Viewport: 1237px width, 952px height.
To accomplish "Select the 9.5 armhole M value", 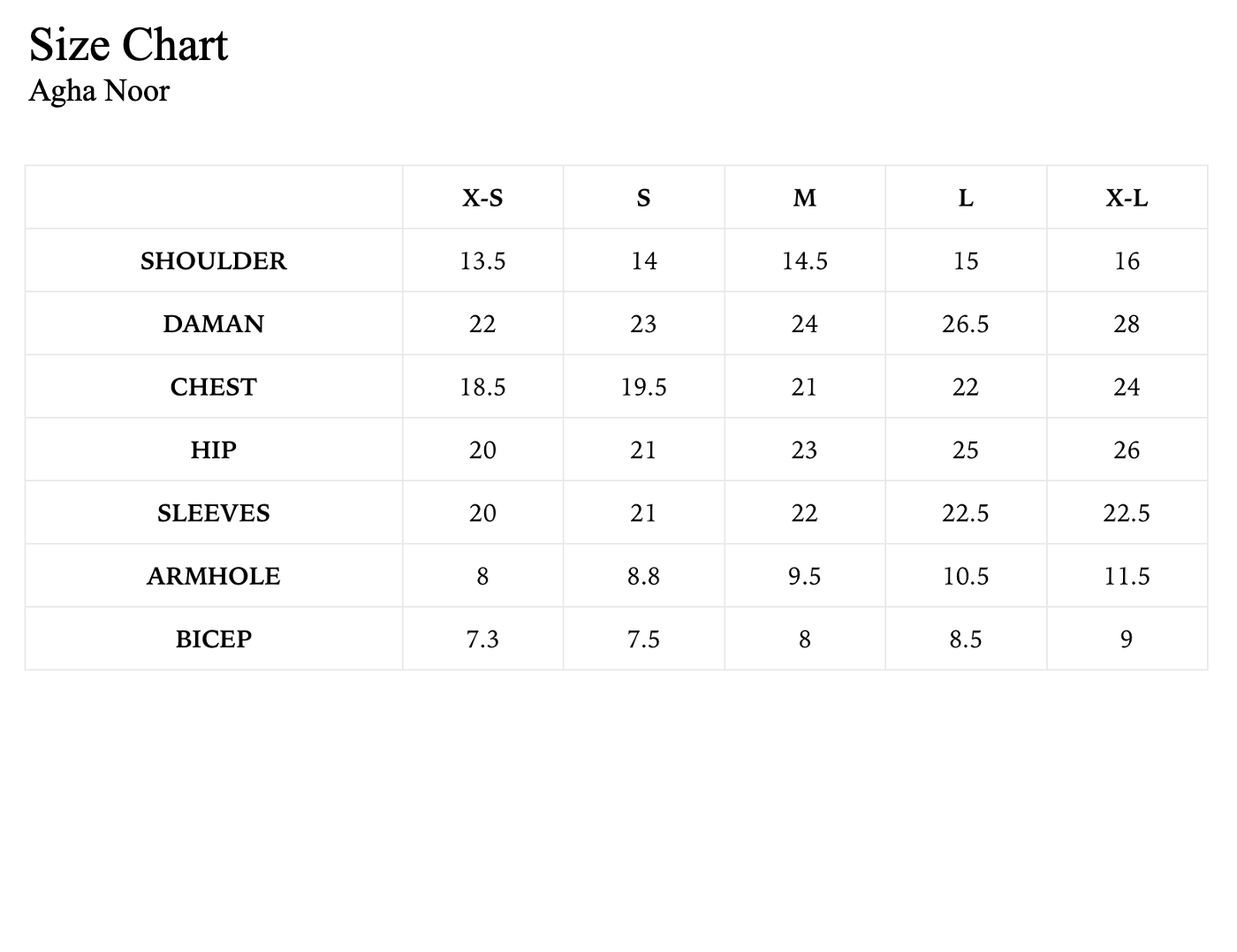I will pyautogui.click(x=805, y=576).
